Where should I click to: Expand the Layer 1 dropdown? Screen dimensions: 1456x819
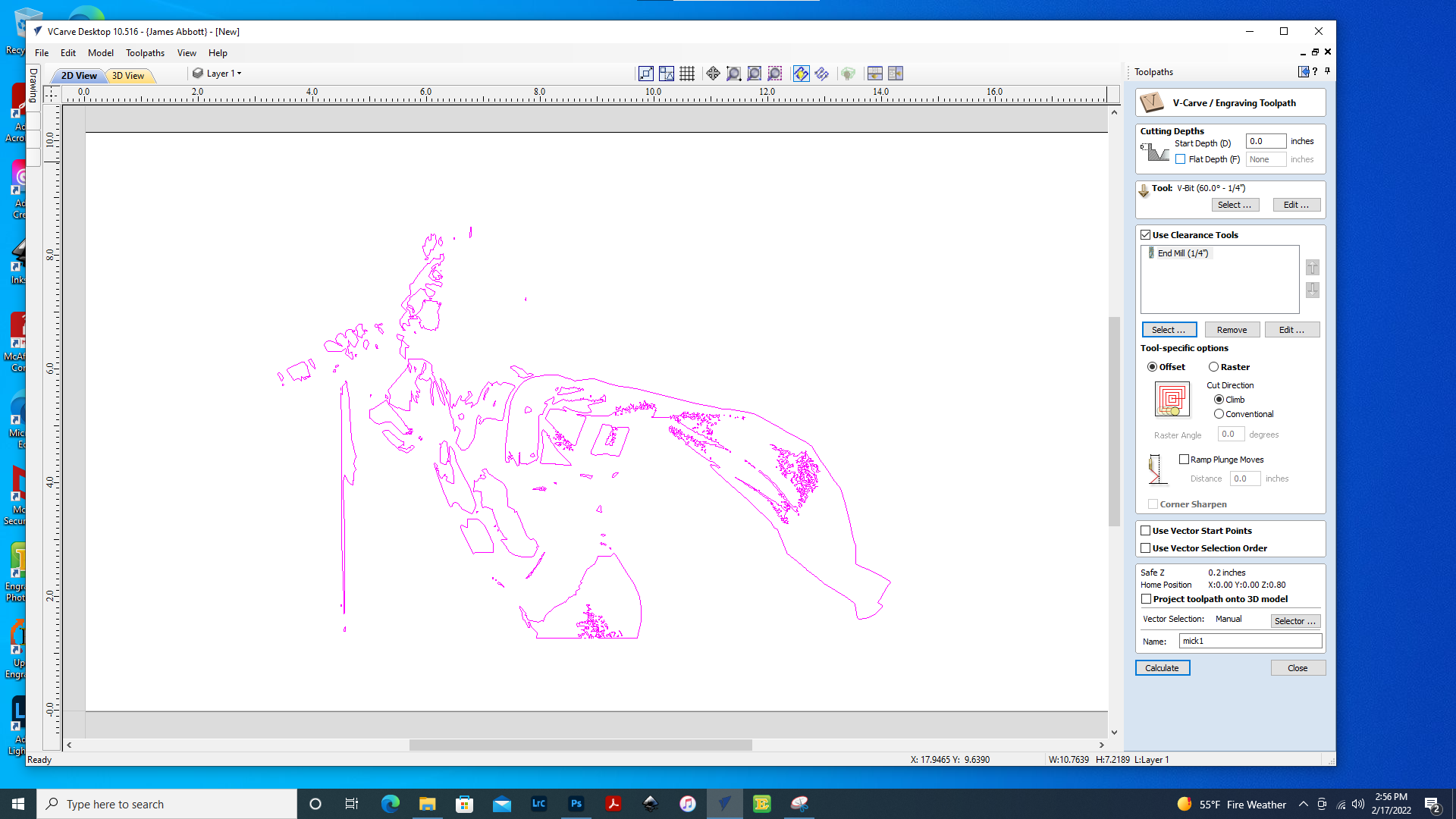click(239, 74)
